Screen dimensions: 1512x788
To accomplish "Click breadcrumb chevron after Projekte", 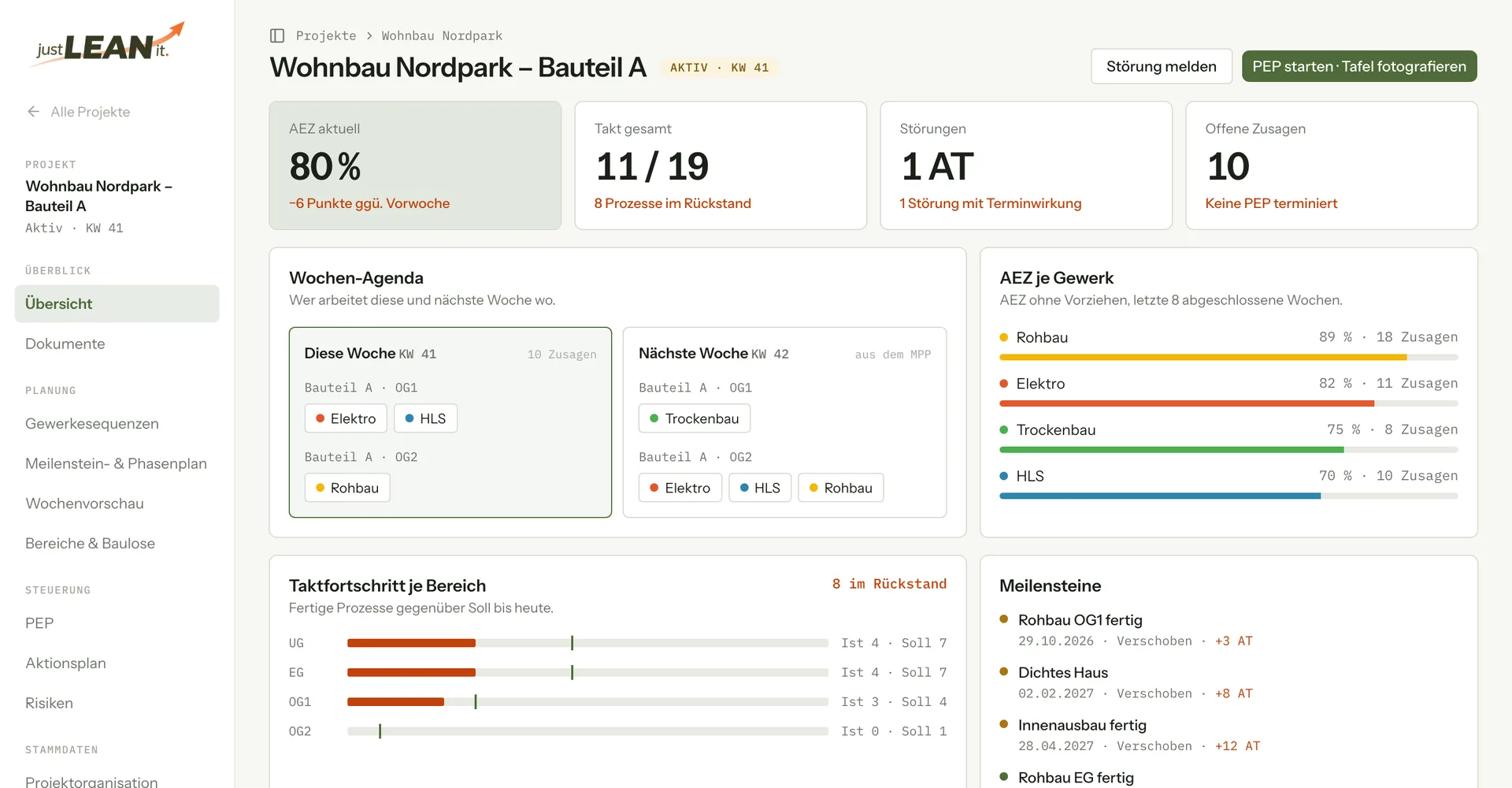I will tap(369, 36).
